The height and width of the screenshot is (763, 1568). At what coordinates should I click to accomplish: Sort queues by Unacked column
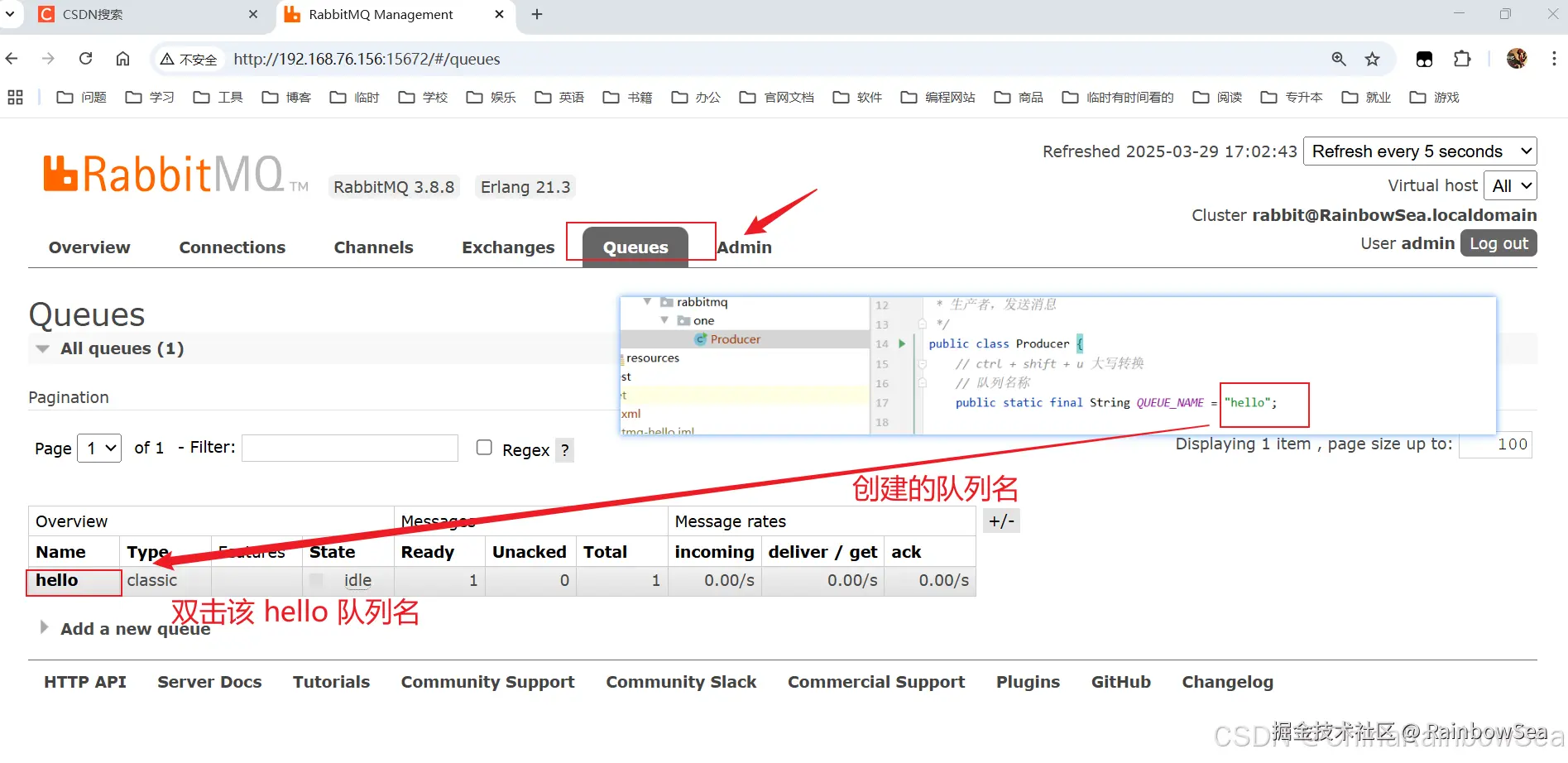(x=529, y=552)
